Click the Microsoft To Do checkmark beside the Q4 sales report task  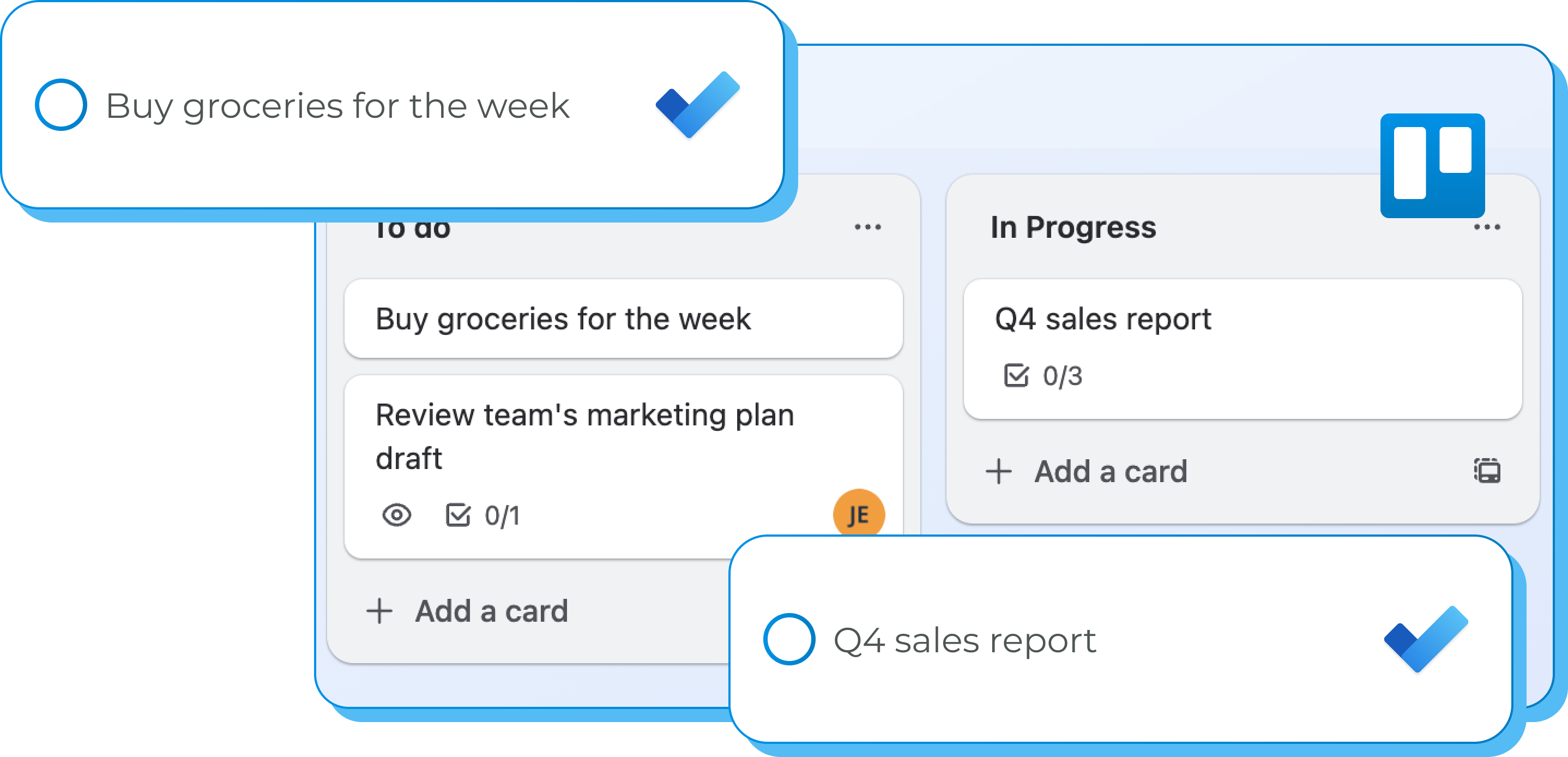coord(1426,639)
